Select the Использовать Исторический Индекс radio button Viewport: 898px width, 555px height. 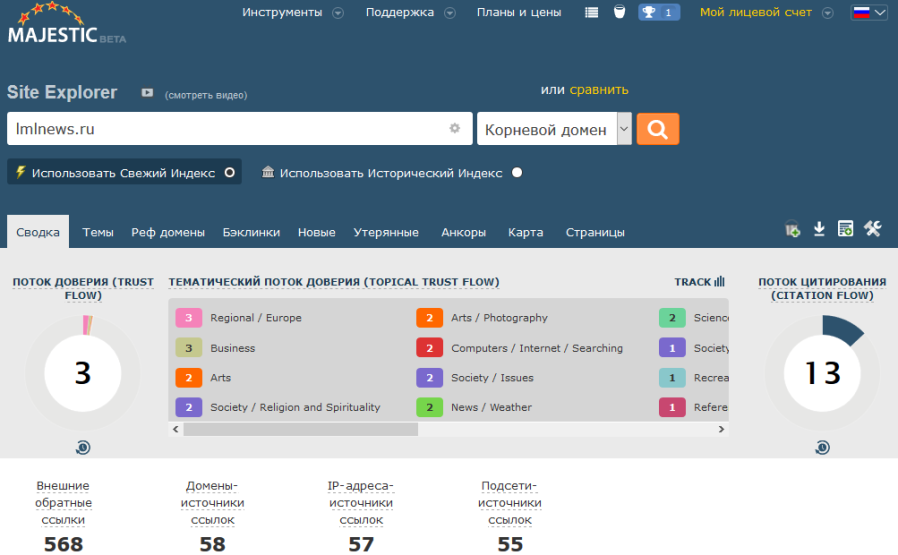[517, 172]
